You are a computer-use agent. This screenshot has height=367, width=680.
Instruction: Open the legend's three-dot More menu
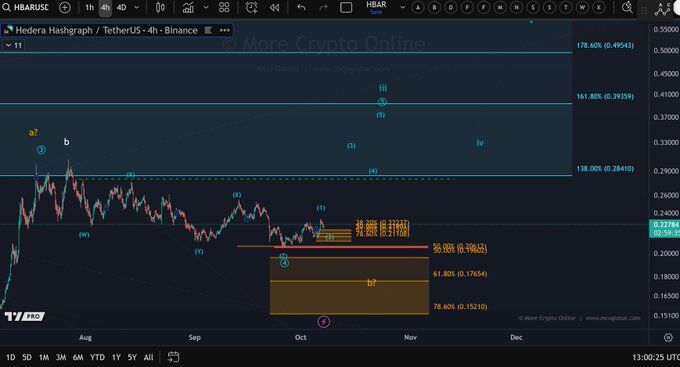225,30
